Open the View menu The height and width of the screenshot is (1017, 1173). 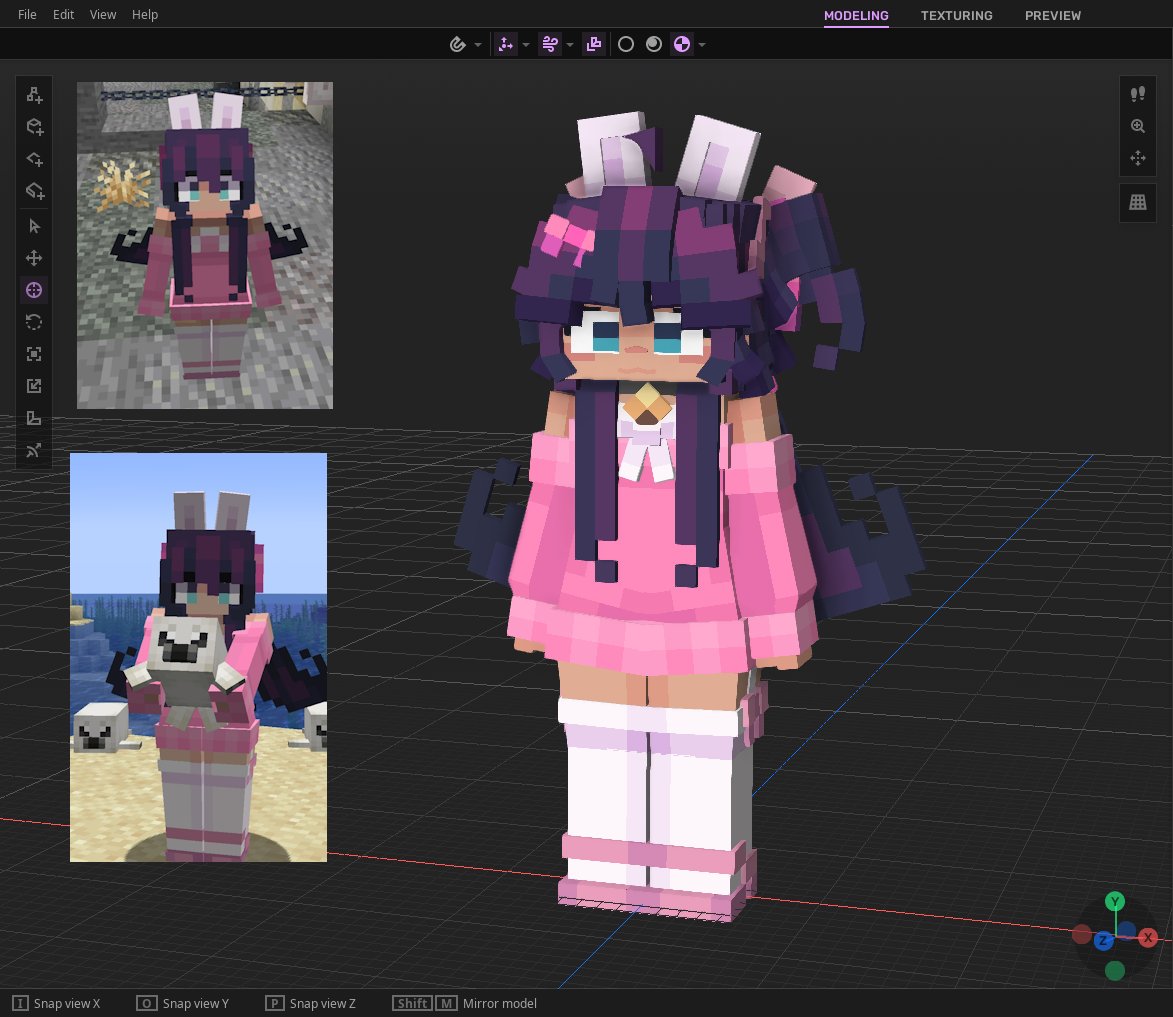[x=102, y=14]
